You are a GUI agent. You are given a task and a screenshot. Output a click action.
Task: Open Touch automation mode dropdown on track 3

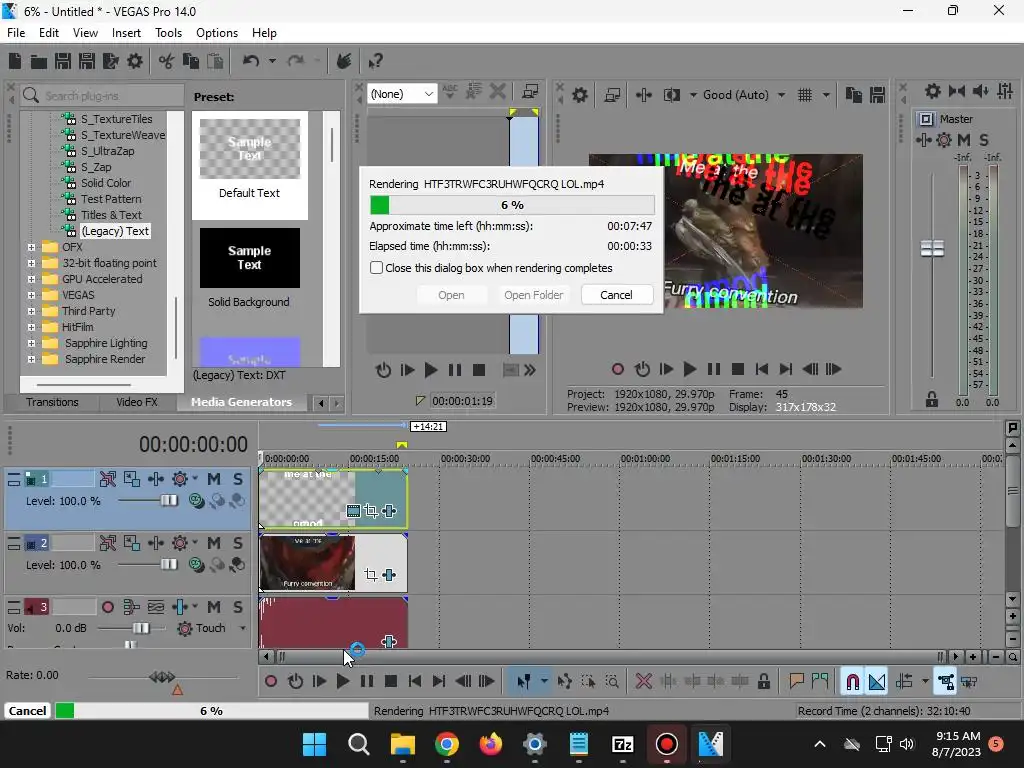(x=242, y=628)
